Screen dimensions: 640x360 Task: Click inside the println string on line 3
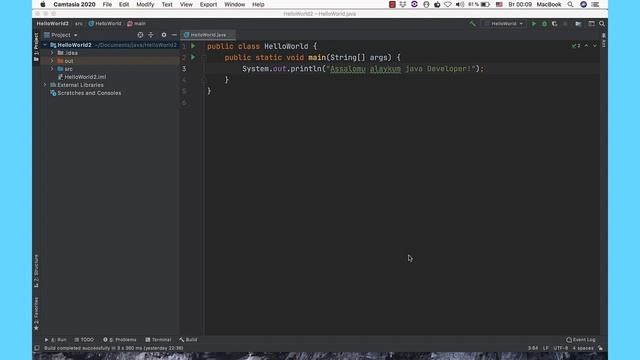[x=401, y=69]
